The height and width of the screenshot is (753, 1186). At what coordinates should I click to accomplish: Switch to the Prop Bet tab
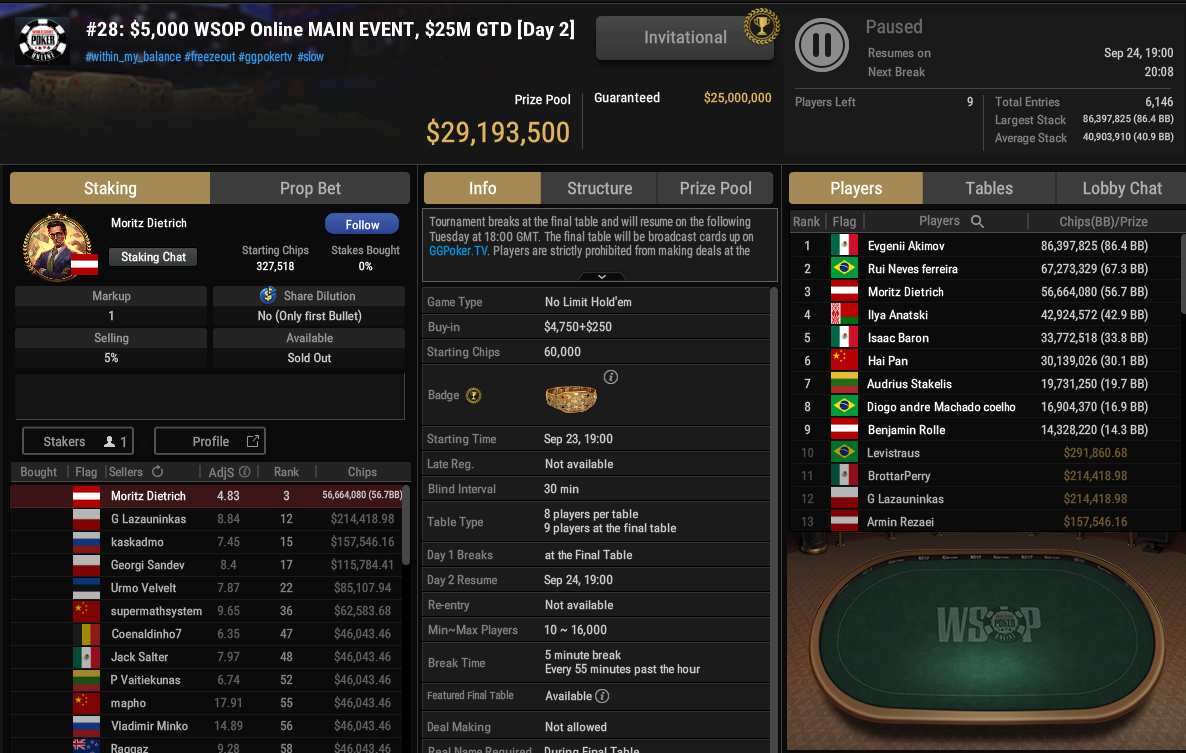(x=310, y=188)
